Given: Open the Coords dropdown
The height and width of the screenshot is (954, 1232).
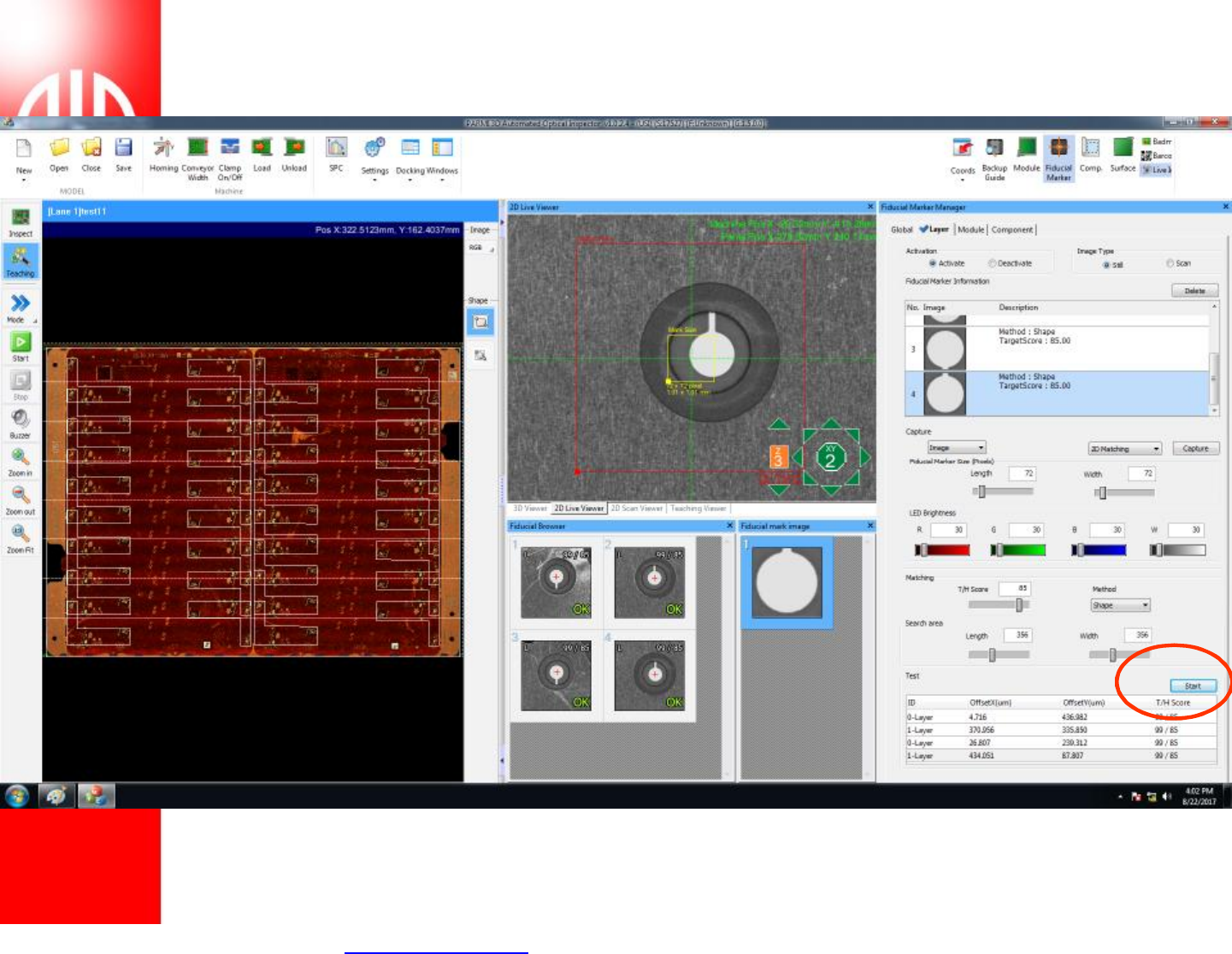Looking at the screenshot, I should coord(963,180).
